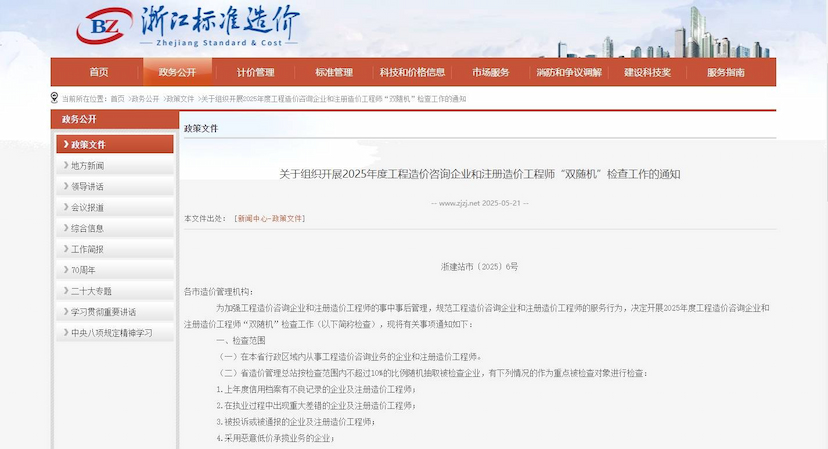Viewport: 828px width, 449px height.
Task: Open the 70周年 sidebar section
Action: click(x=84, y=270)
